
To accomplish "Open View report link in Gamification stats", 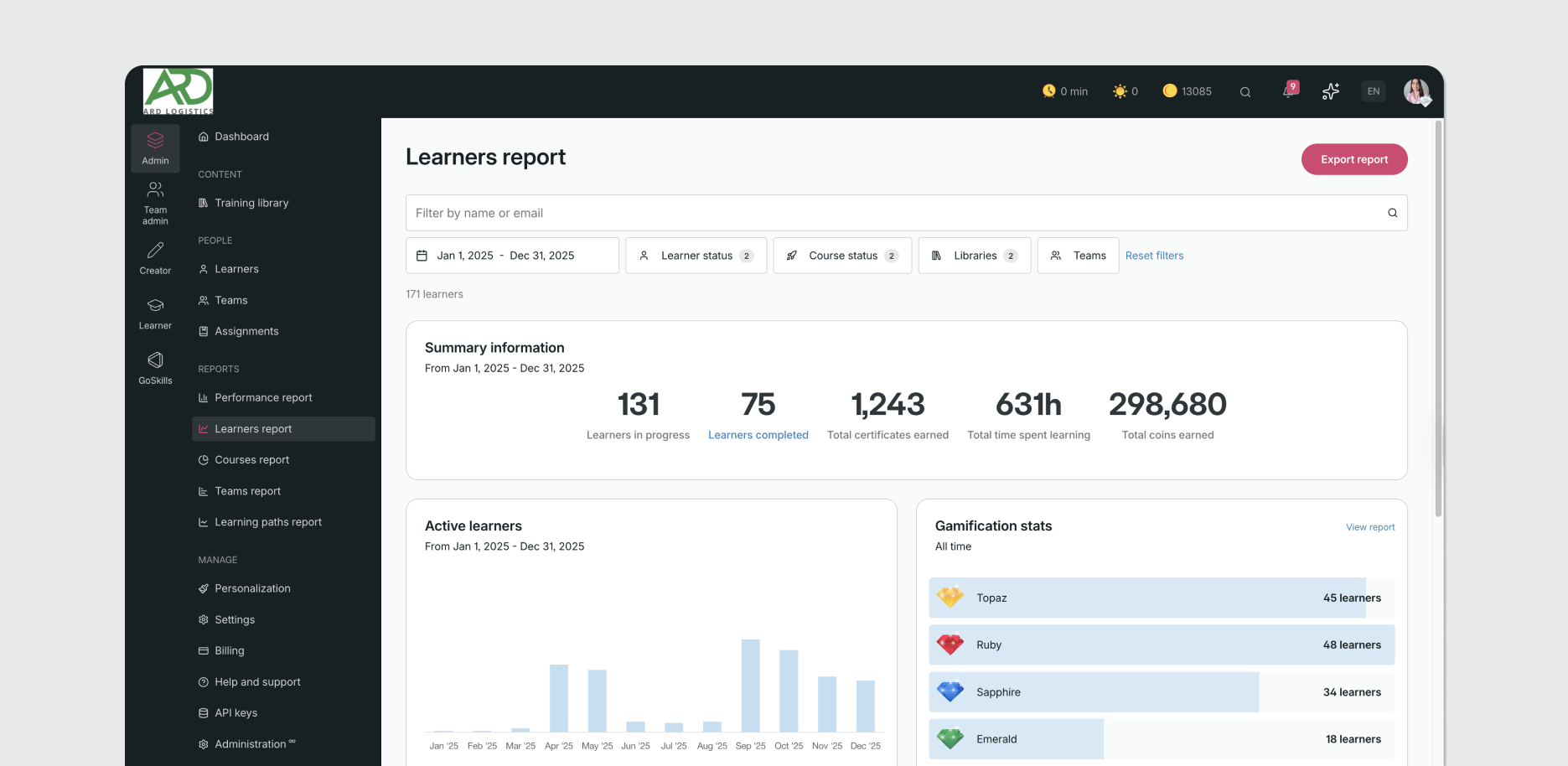I will tap(1370, 527).
